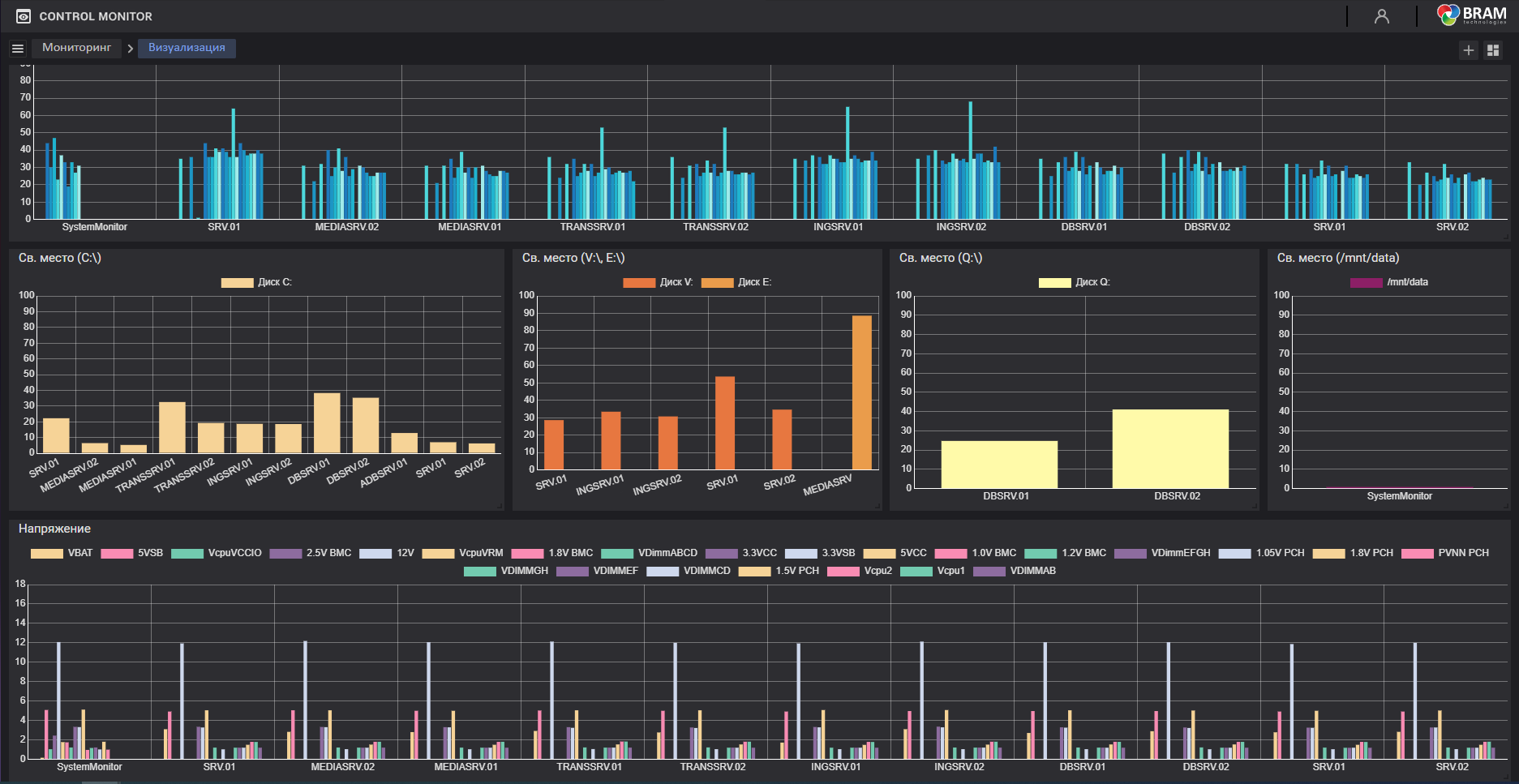Hide the Диск V: series via legend
Image resolution: width=1519 pixels, height=784 pixels.
tap(658, 282)
